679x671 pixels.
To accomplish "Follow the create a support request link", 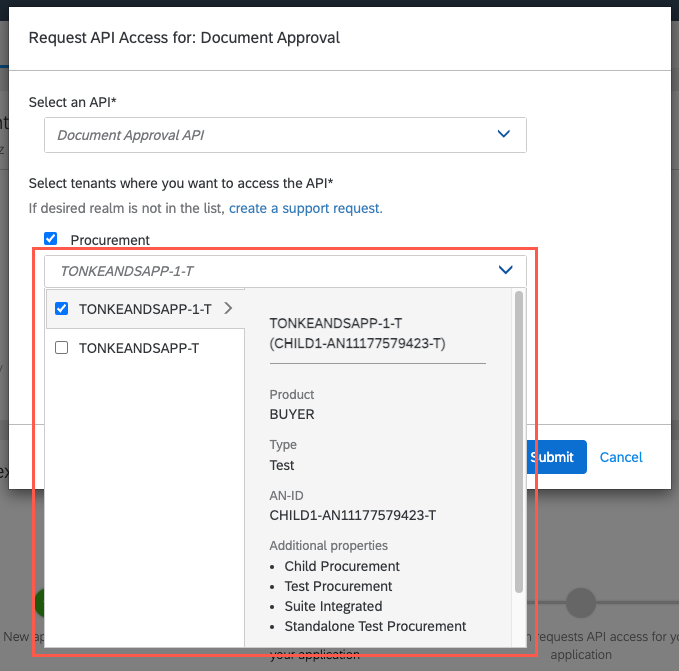I will [305, 208].
